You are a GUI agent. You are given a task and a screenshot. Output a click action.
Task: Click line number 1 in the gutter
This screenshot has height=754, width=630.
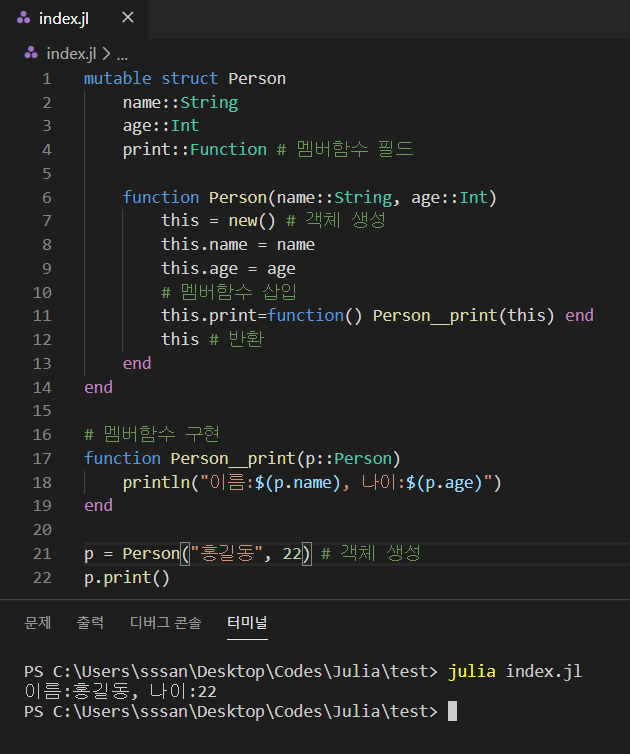pos(46,78)
